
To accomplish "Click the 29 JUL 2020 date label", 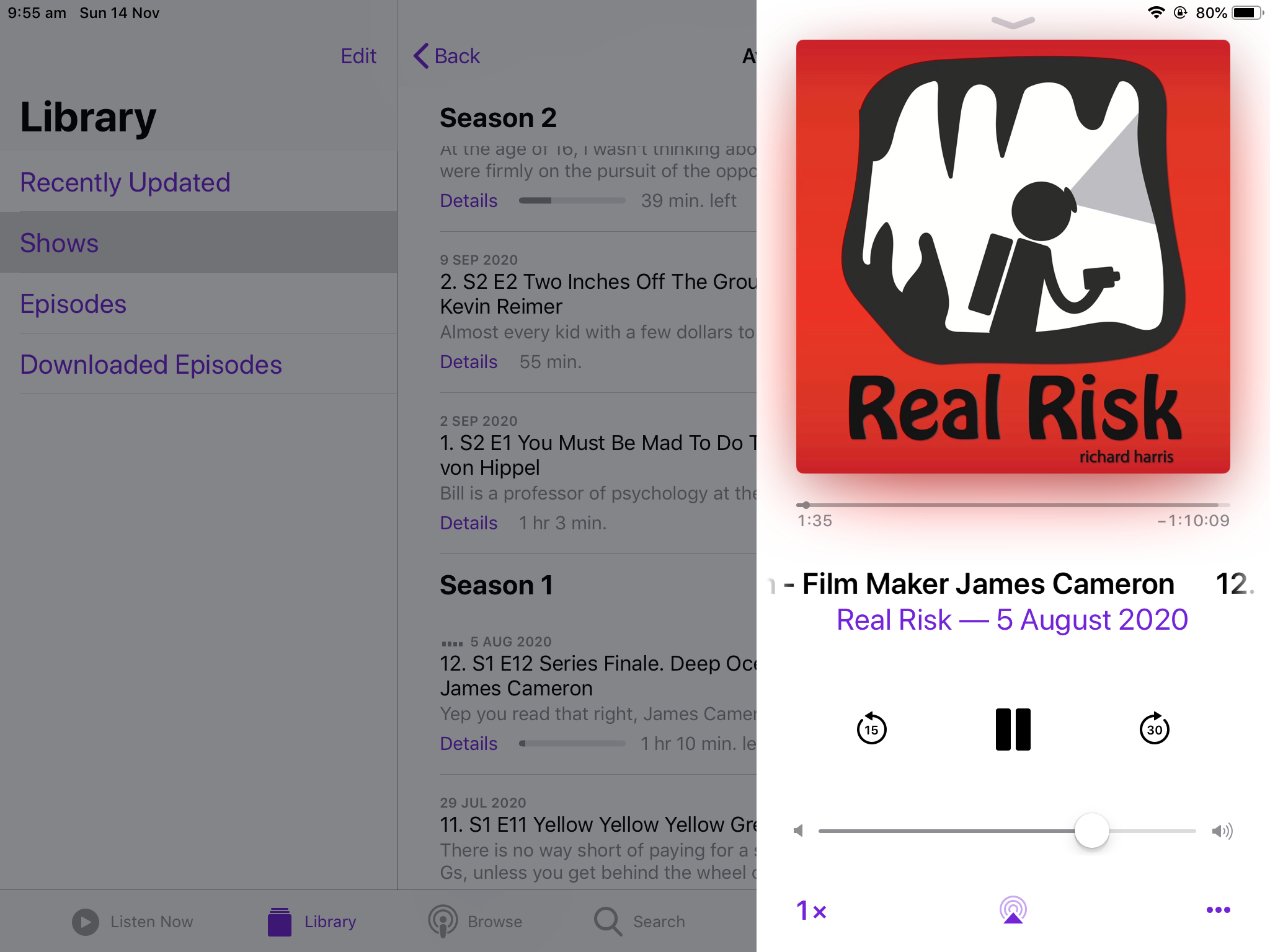I will click(x=483, y=803).
